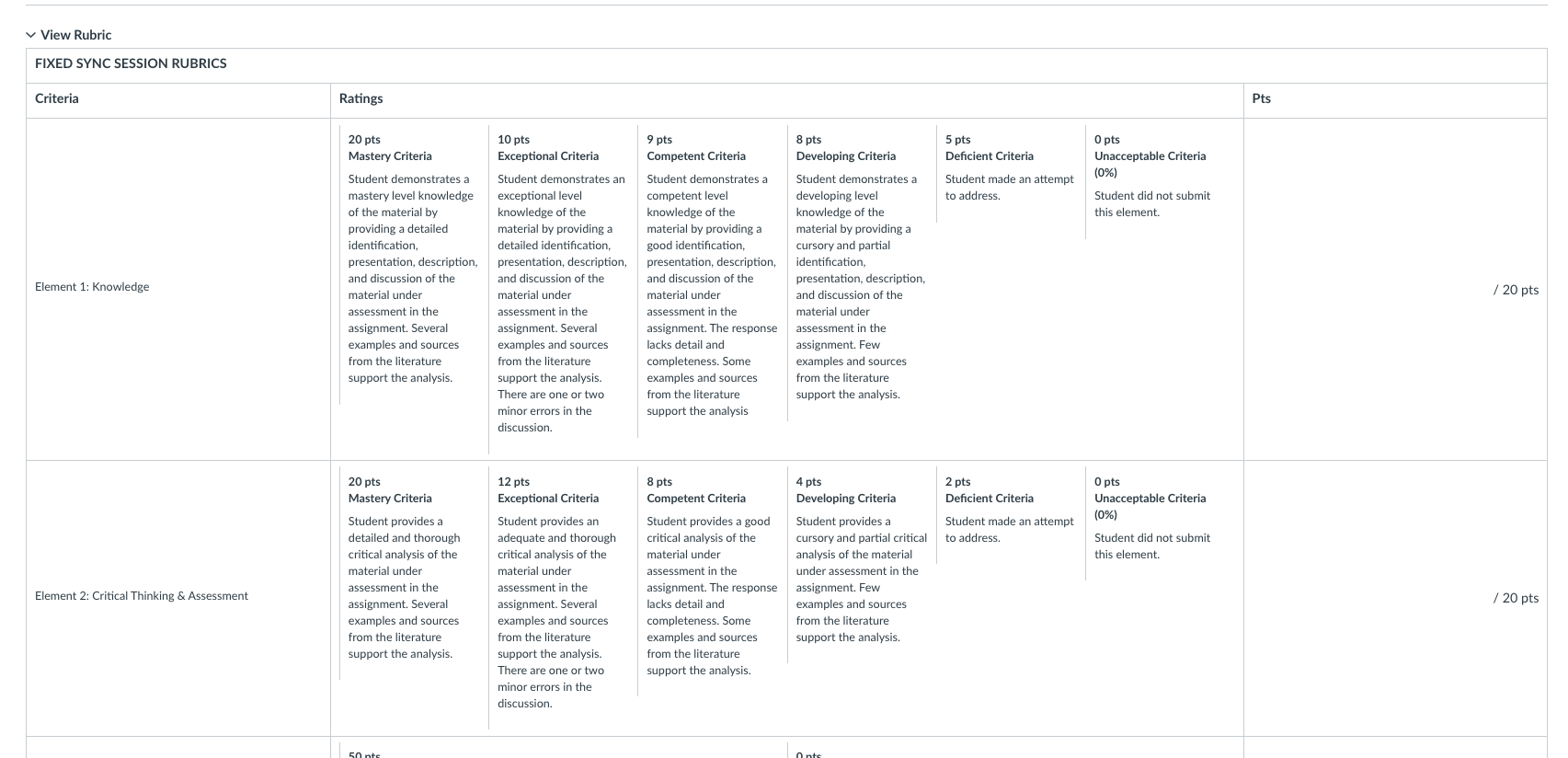The width and height of the screenshot is (1568, 758).
Task: Click the Element 1: Knowledge criterion label
Action: [x=92, y=287]
